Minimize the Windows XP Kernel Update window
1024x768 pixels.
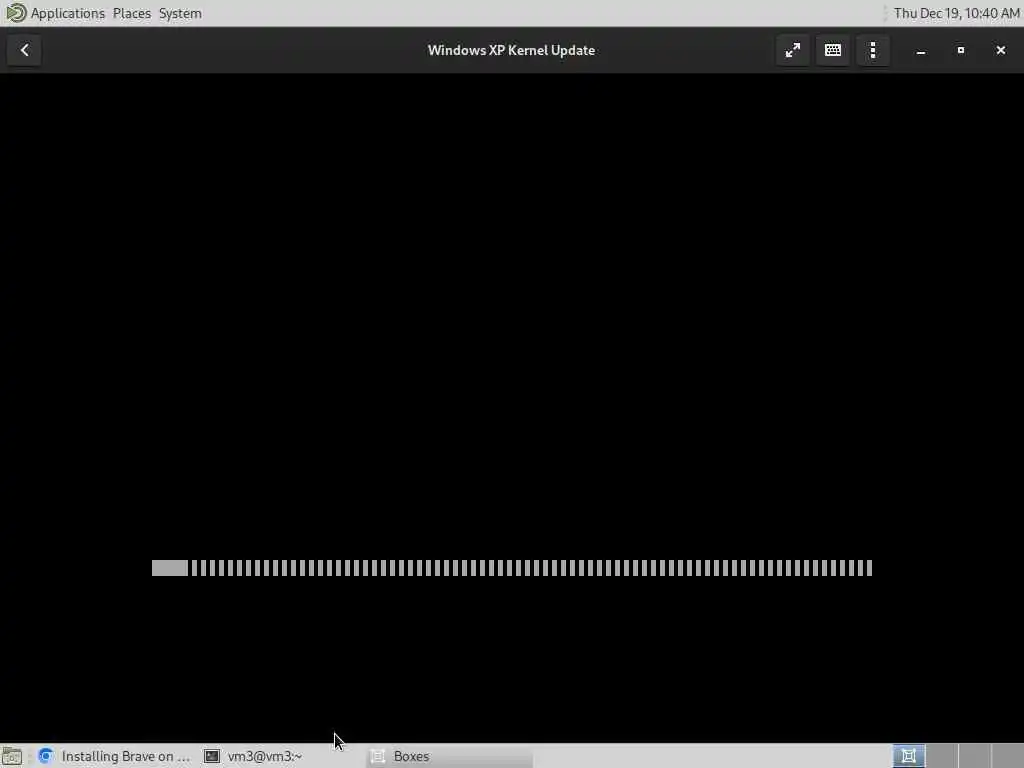921,50
